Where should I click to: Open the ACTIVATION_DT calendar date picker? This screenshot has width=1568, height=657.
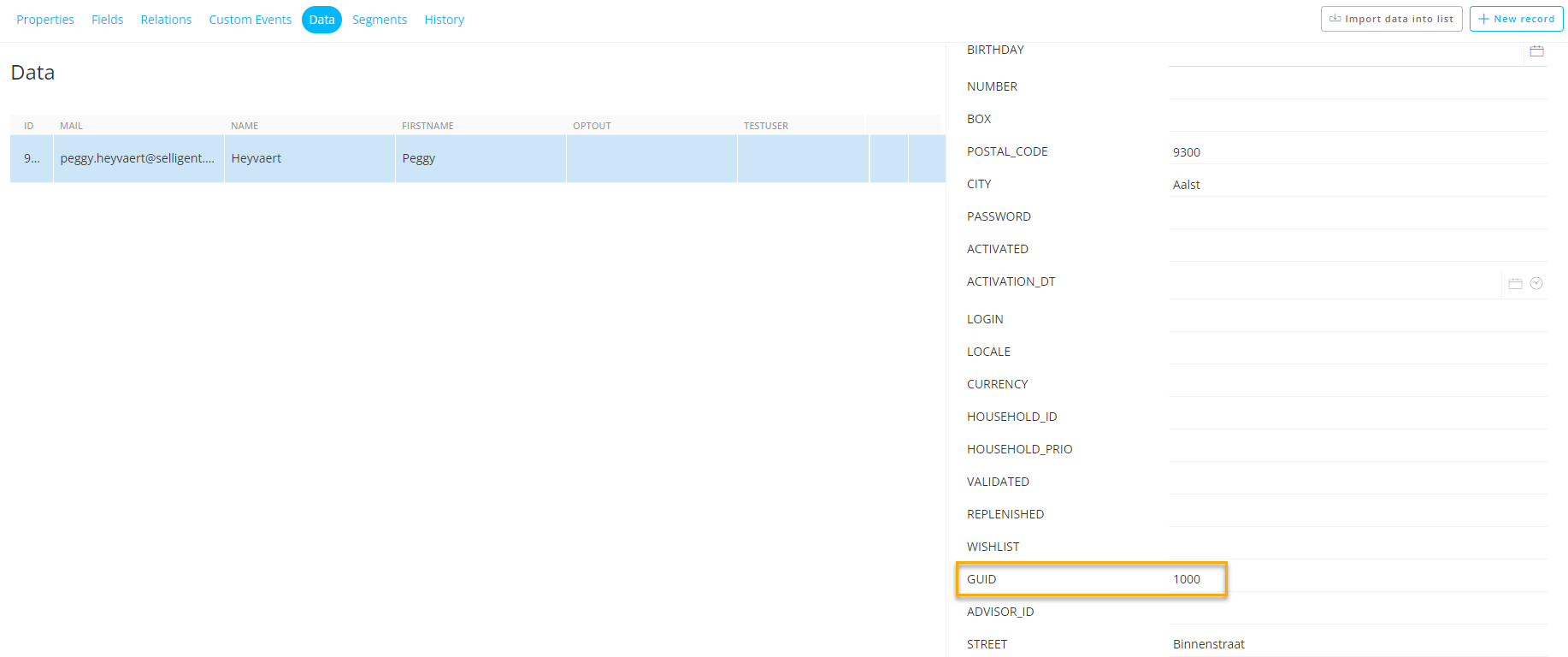click(1515, 283)
